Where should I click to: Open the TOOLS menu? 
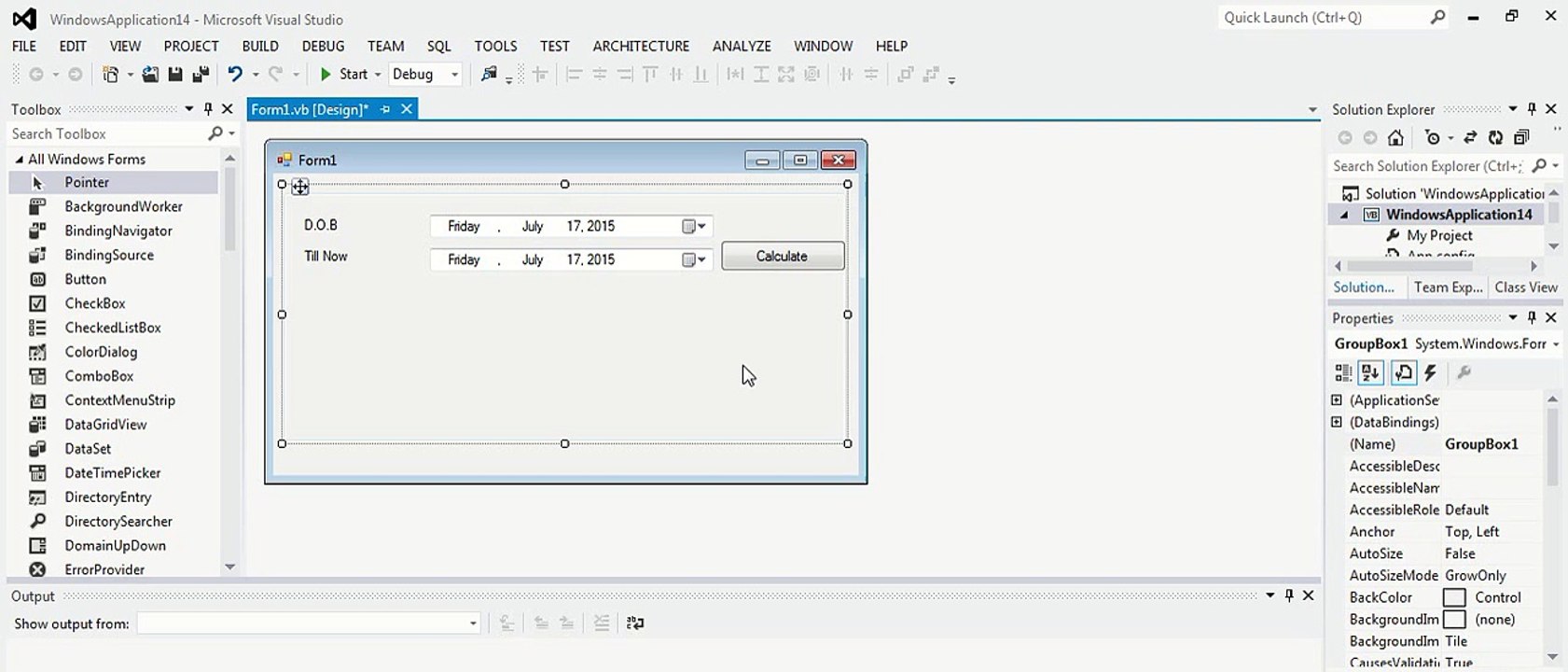[x=495, y=46]
